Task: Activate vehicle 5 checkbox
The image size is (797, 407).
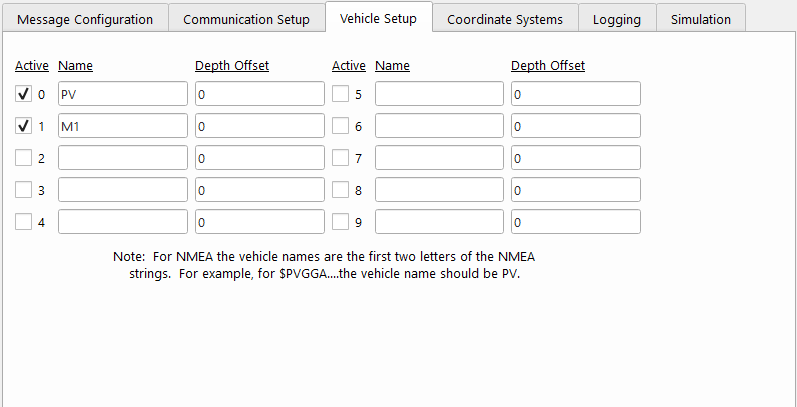Action: coord(340,95)
